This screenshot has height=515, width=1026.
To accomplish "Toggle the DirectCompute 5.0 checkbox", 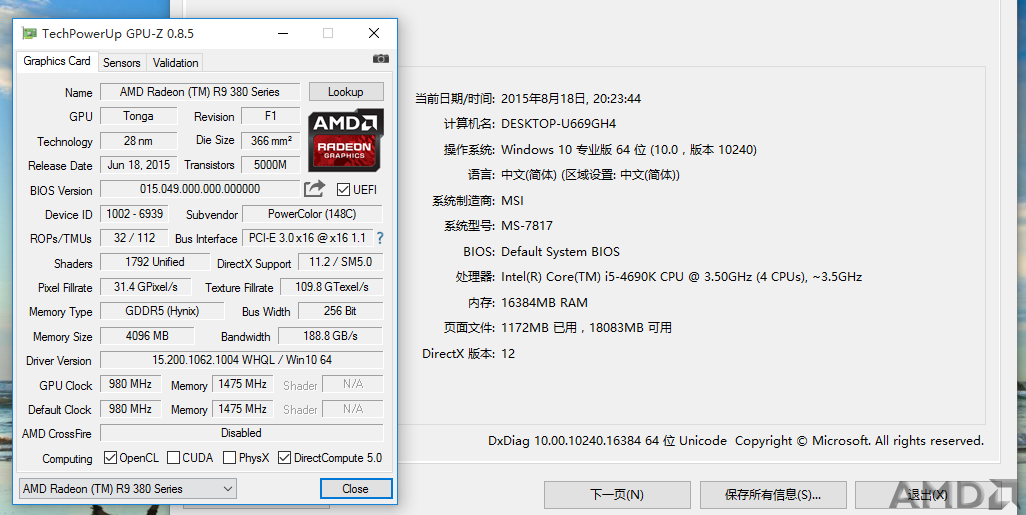I will (284, 457).
